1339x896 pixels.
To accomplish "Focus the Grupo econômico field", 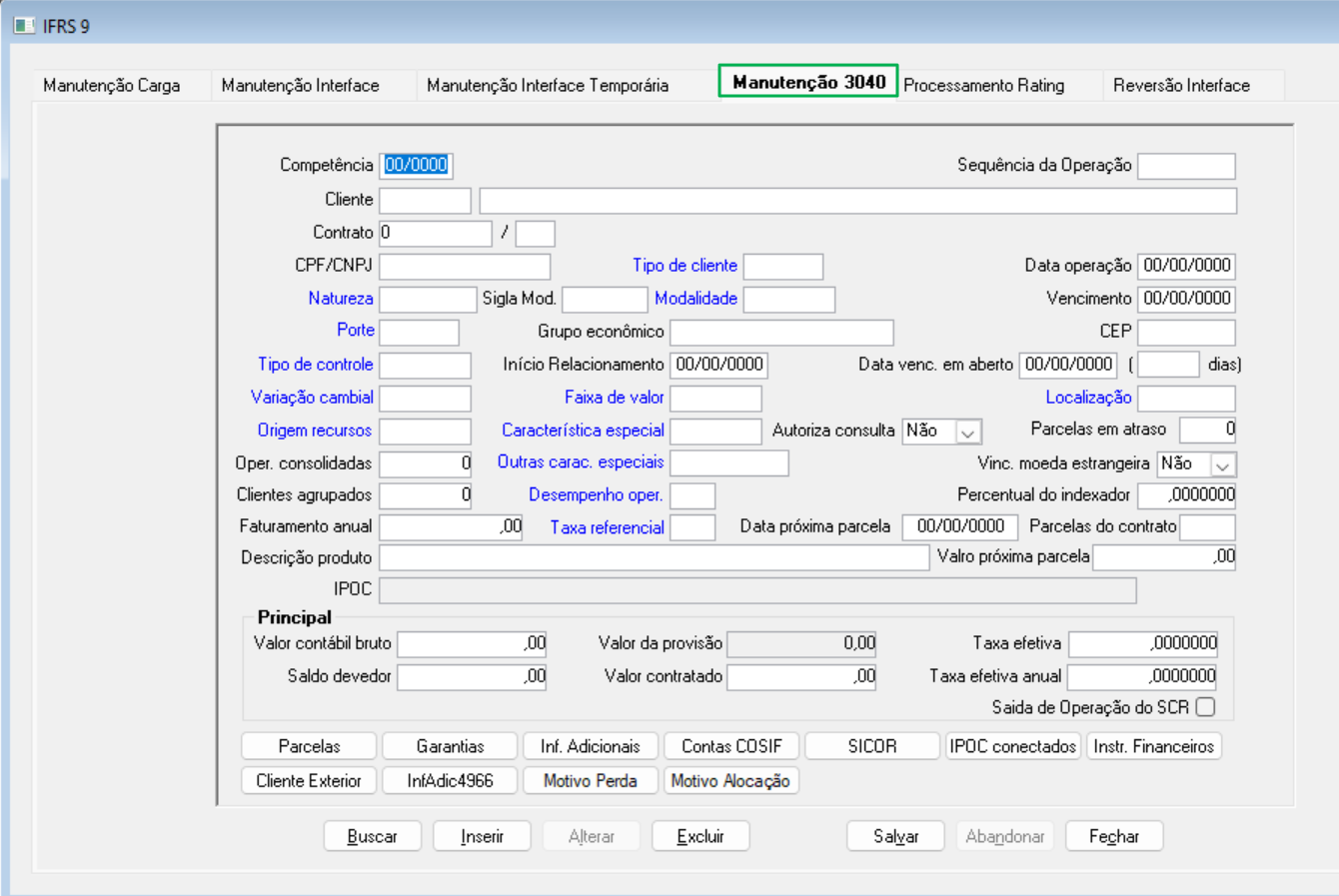I will [781, 333].
